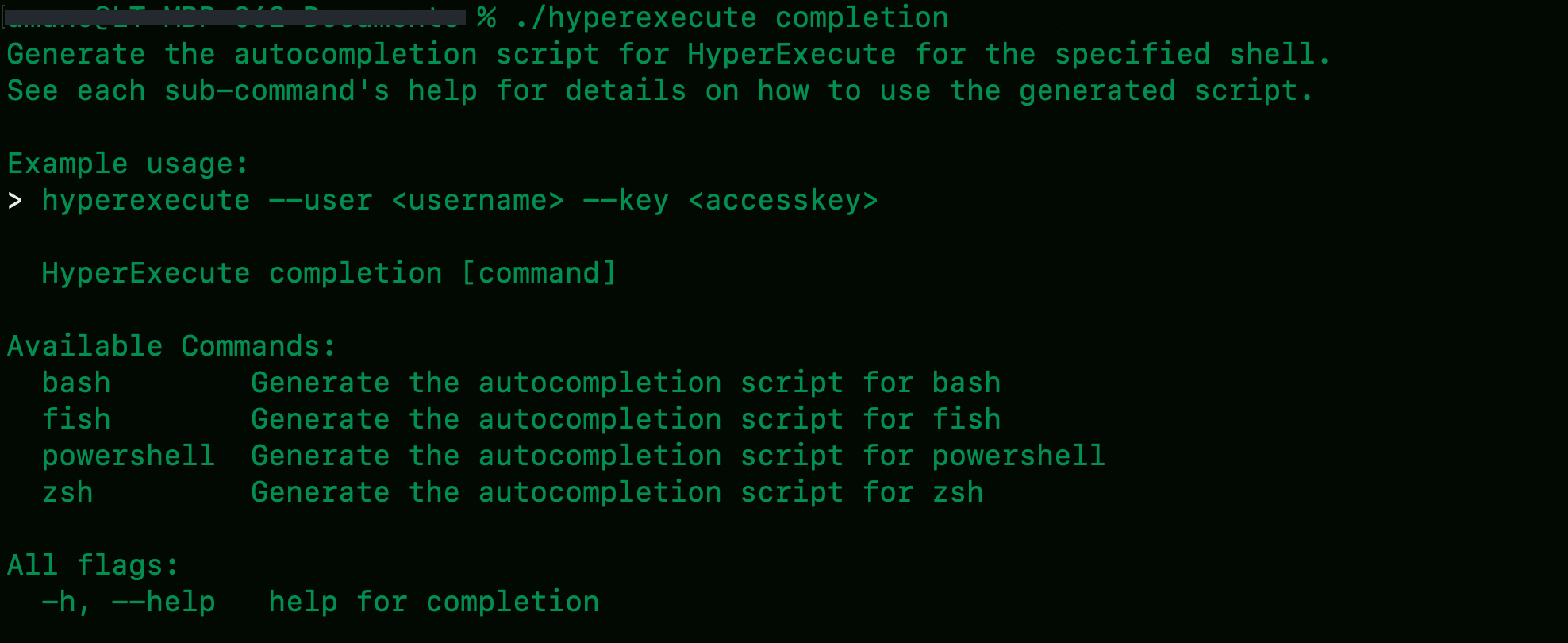This screenshot has height=643, width=1568.
Task: Click the word HyperExecute in the description line
Action: click(791, 54)
